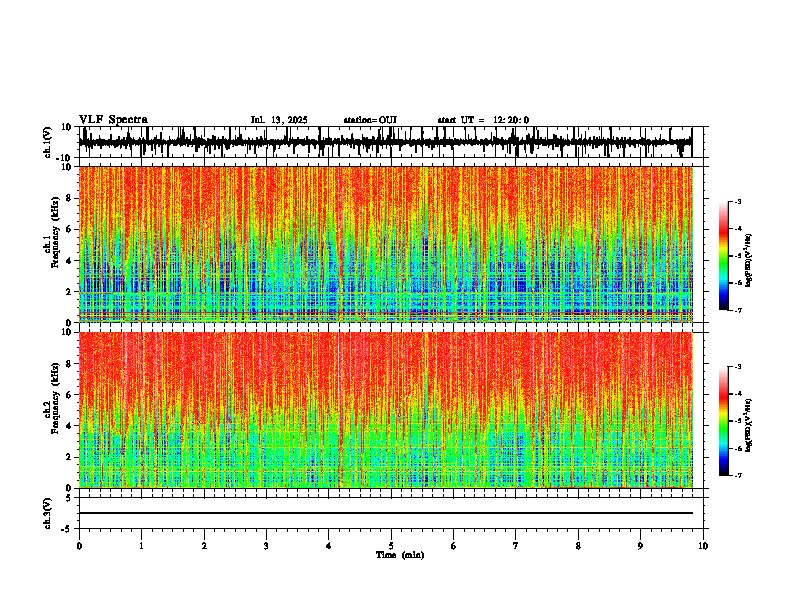The width and height of the screenshot is (792, 612).
Task: Click the date text "Jul 13, 2025"
Action: [x=279, y=120]
